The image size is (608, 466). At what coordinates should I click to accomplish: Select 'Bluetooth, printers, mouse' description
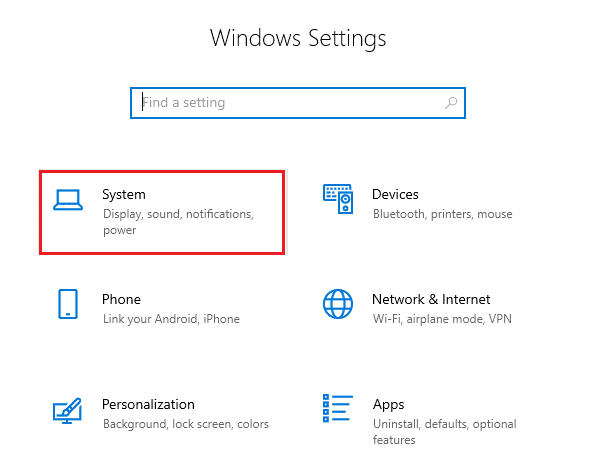coord(442,214)
